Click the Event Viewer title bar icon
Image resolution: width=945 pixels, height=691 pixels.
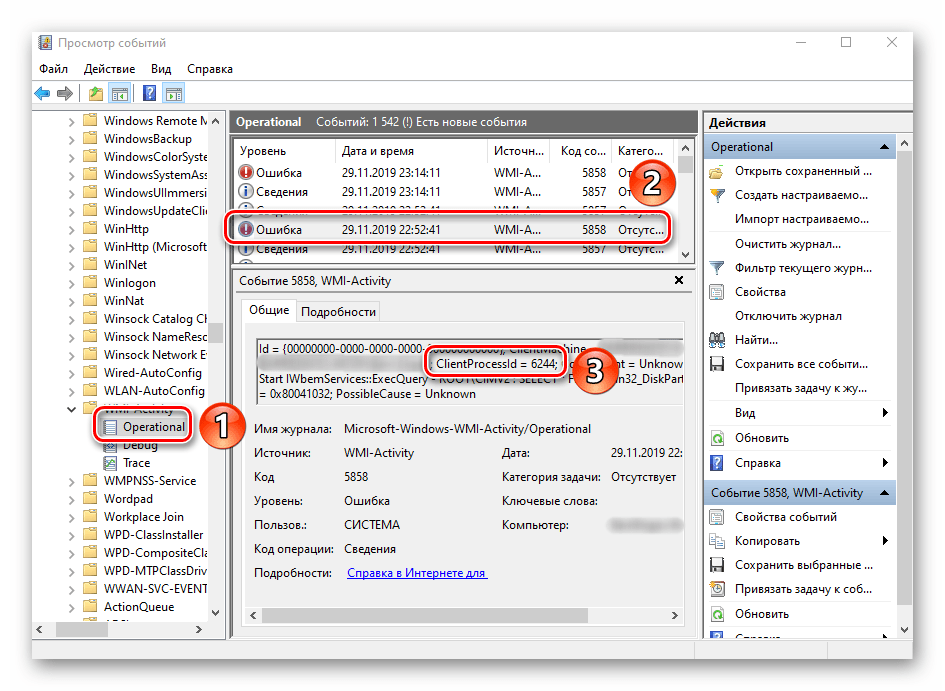[x=45, y=43]
